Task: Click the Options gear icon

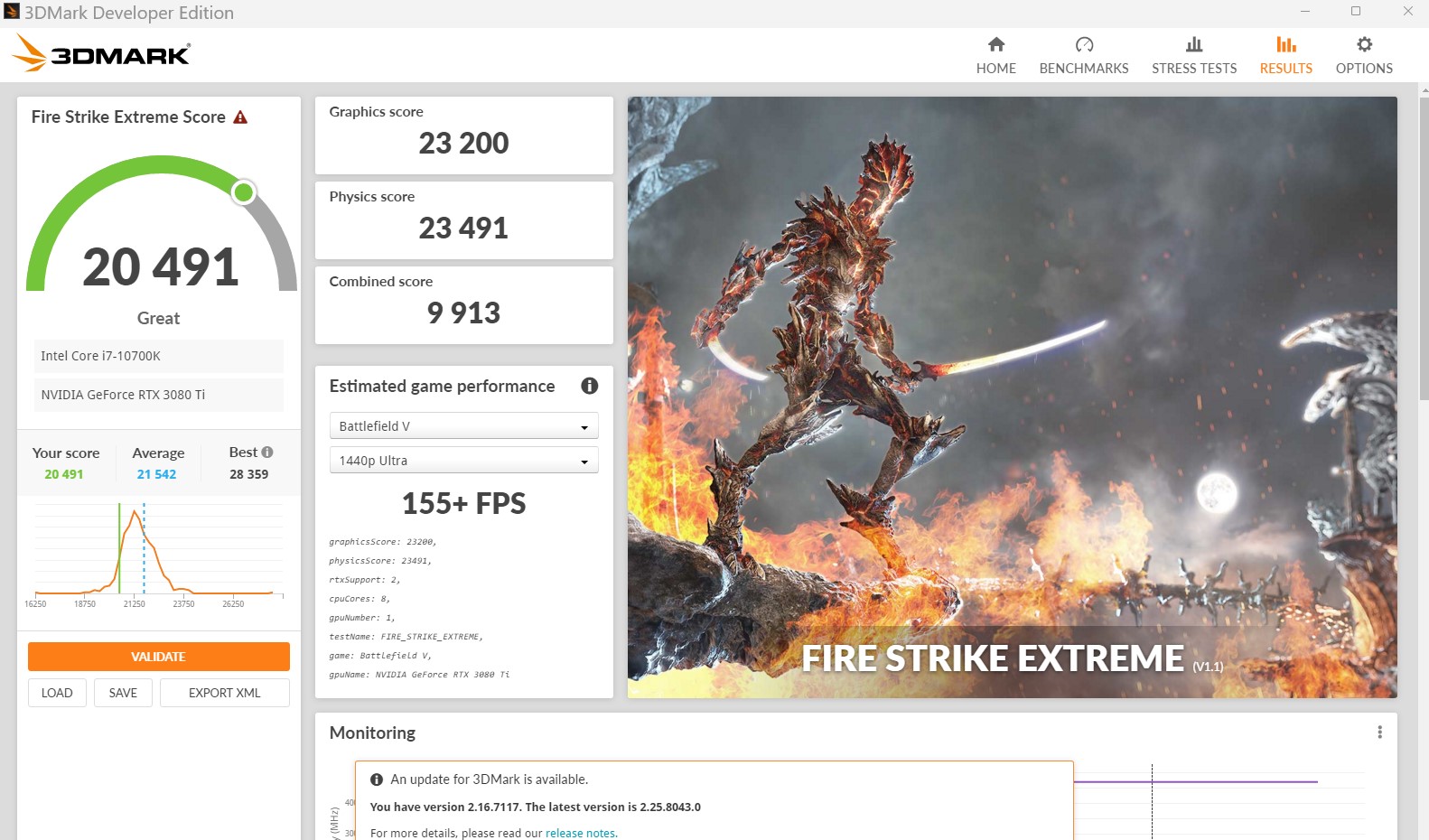Action: [x=1364, y=44]
